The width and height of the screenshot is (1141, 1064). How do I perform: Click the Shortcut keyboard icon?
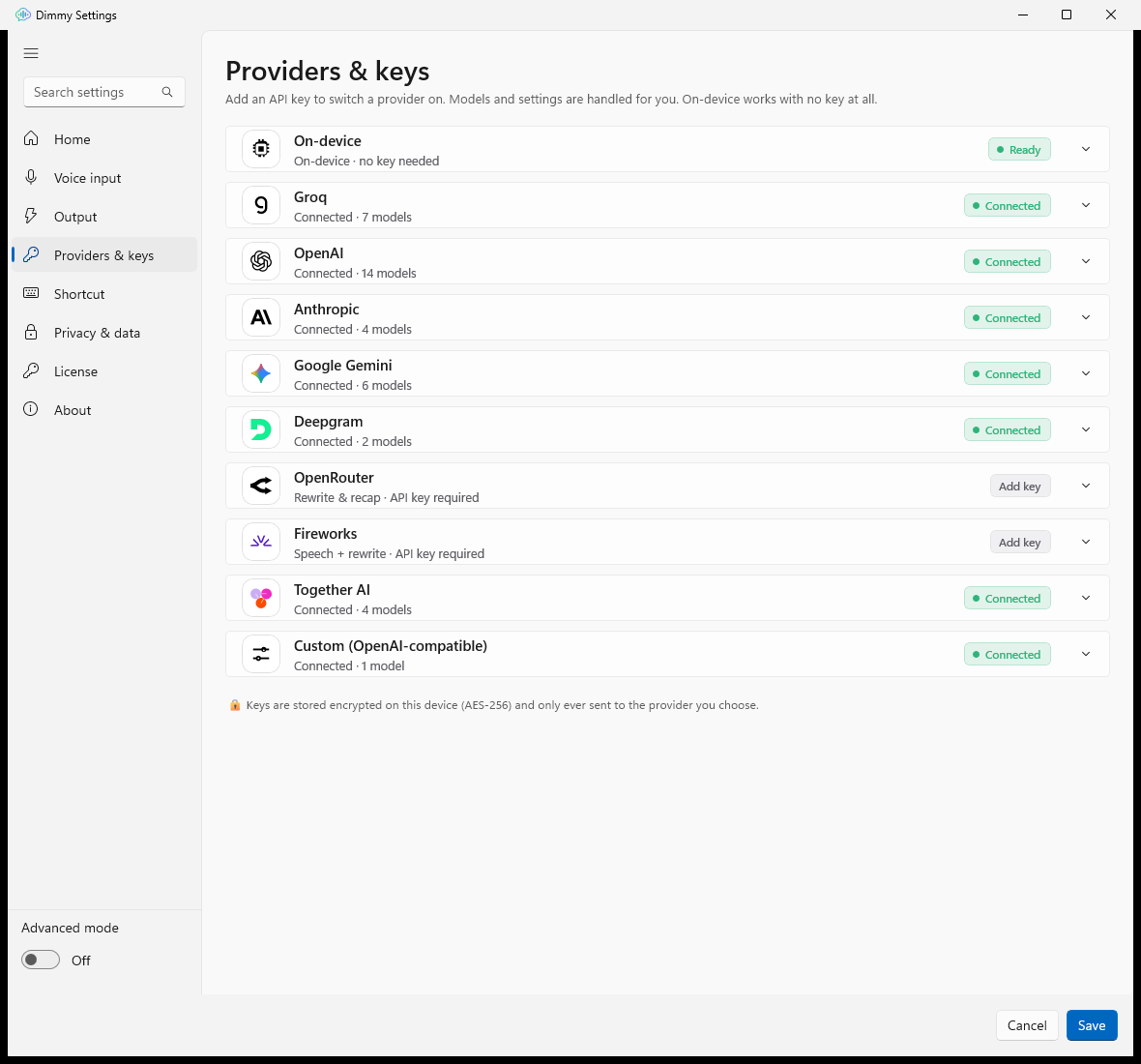[31, 292]
